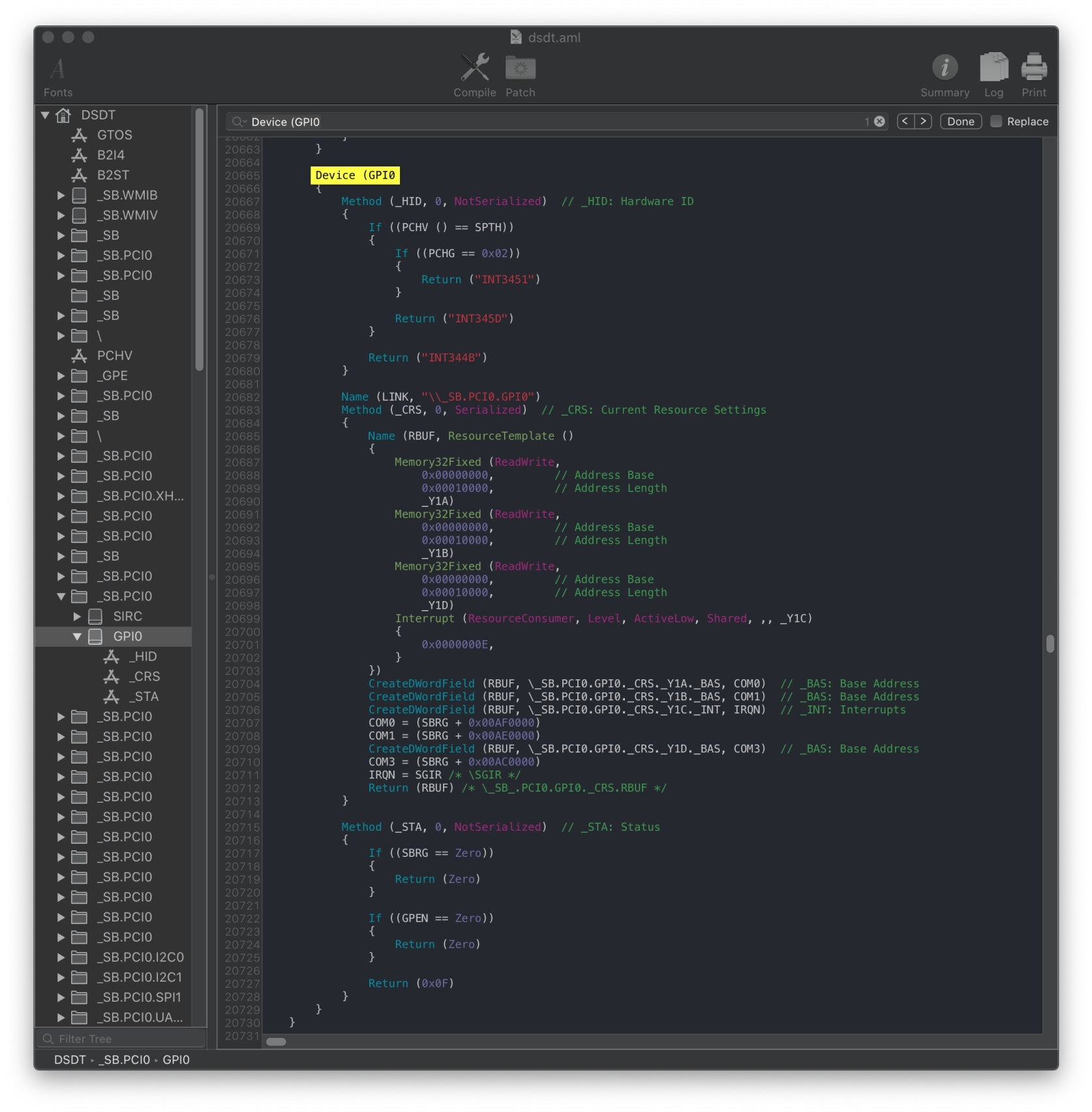Expand the SIRC device node
This screenshot has width=1092, height=1112.
(77, 616)
